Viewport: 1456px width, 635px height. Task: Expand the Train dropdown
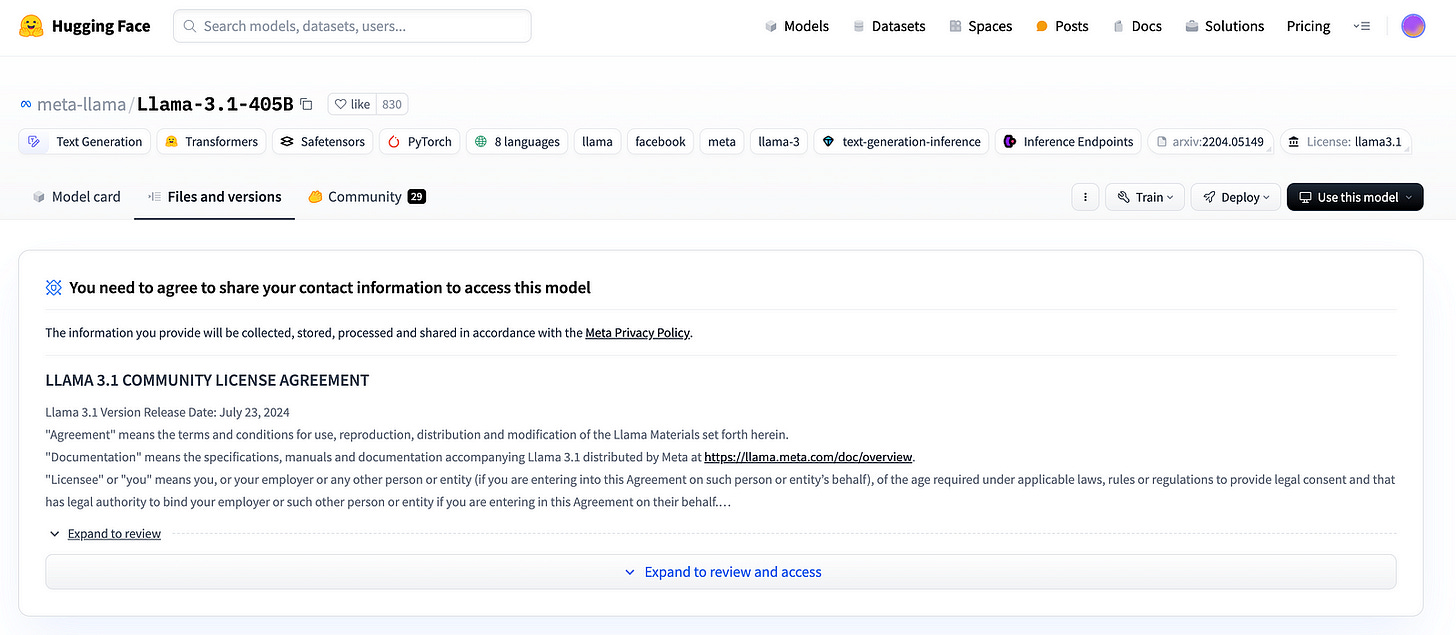pyautogui.click(x=1144, y=197)
